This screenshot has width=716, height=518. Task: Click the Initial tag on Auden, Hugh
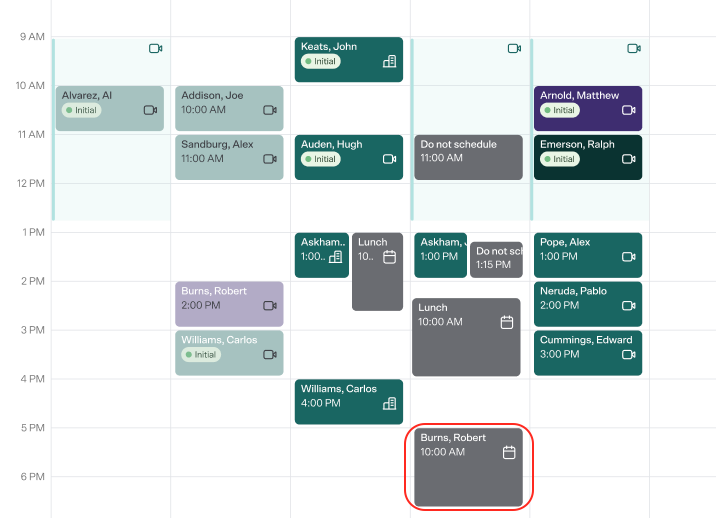click(321, 159)
